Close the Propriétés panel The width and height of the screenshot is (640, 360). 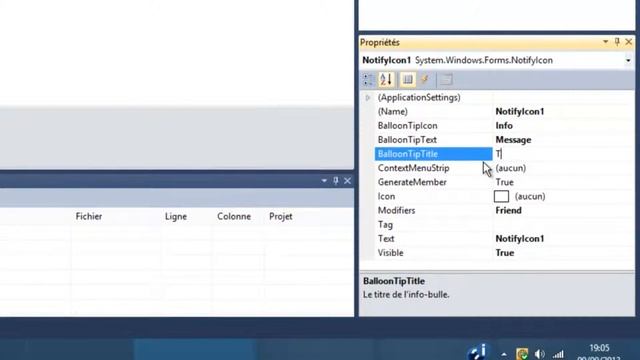tap(629, 42)
